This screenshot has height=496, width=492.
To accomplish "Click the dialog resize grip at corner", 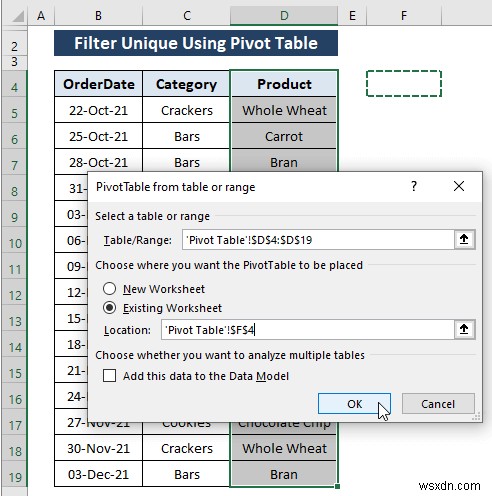I will pyautogui.click(x=477, y=417).
